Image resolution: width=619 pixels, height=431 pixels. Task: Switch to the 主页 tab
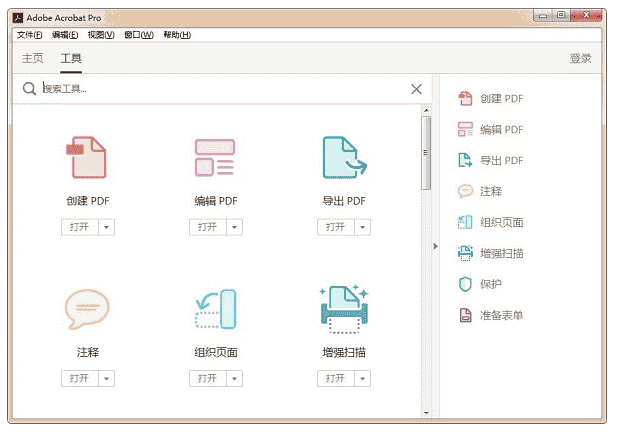pos(33,58)
